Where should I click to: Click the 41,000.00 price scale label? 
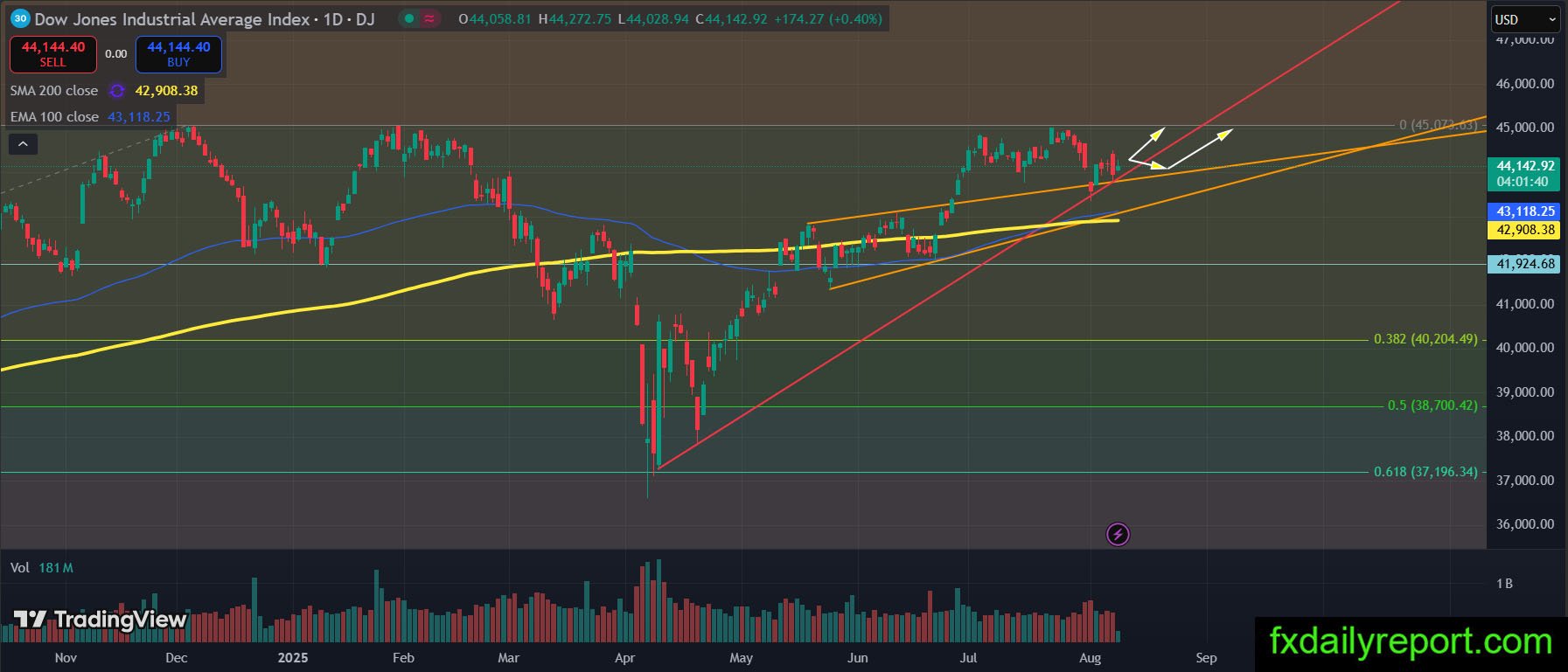point(1525,304)
